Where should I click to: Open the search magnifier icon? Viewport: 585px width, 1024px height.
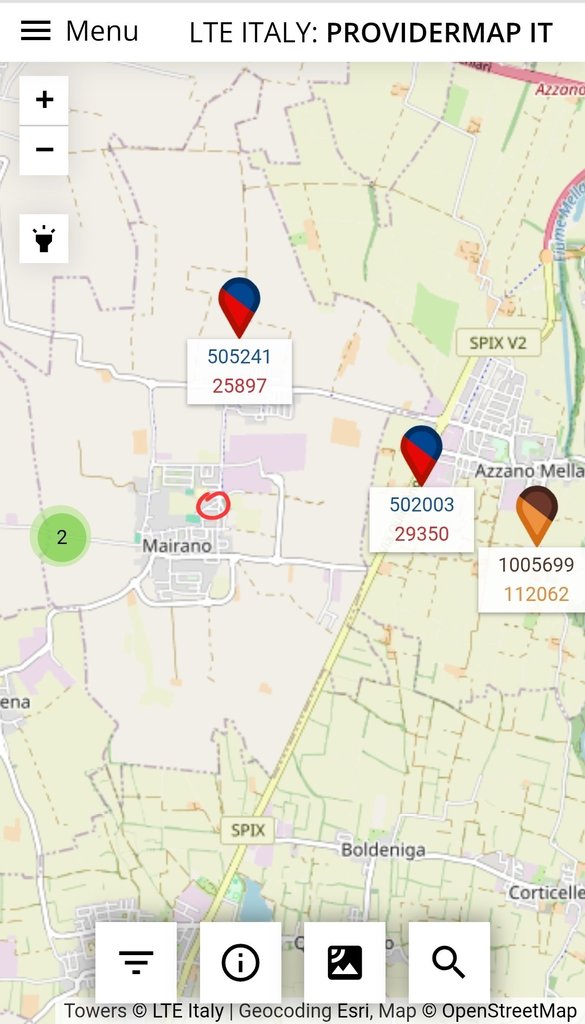[x=449, y=963]
